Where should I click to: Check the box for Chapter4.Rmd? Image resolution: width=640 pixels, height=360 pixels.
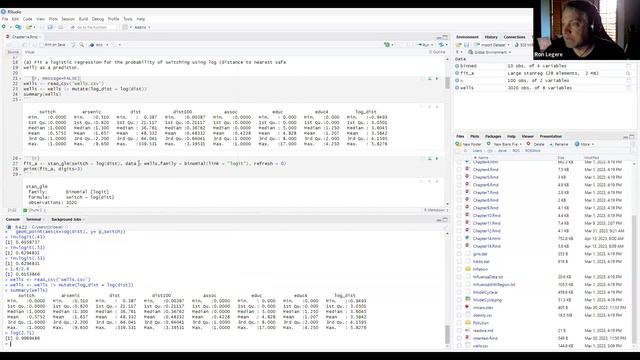click(459, 169)
